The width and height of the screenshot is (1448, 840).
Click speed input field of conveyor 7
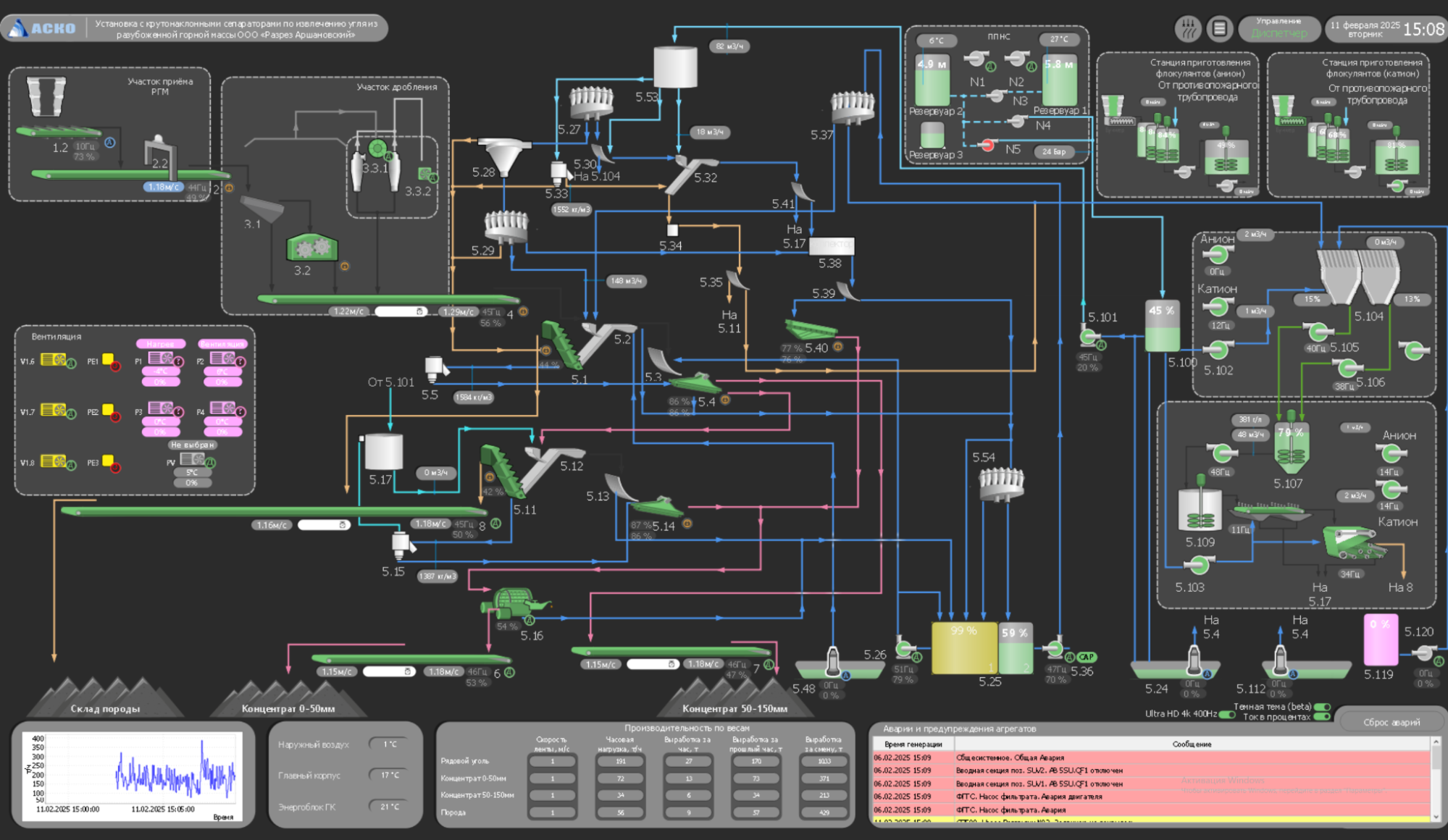click(x=652, y=664)
